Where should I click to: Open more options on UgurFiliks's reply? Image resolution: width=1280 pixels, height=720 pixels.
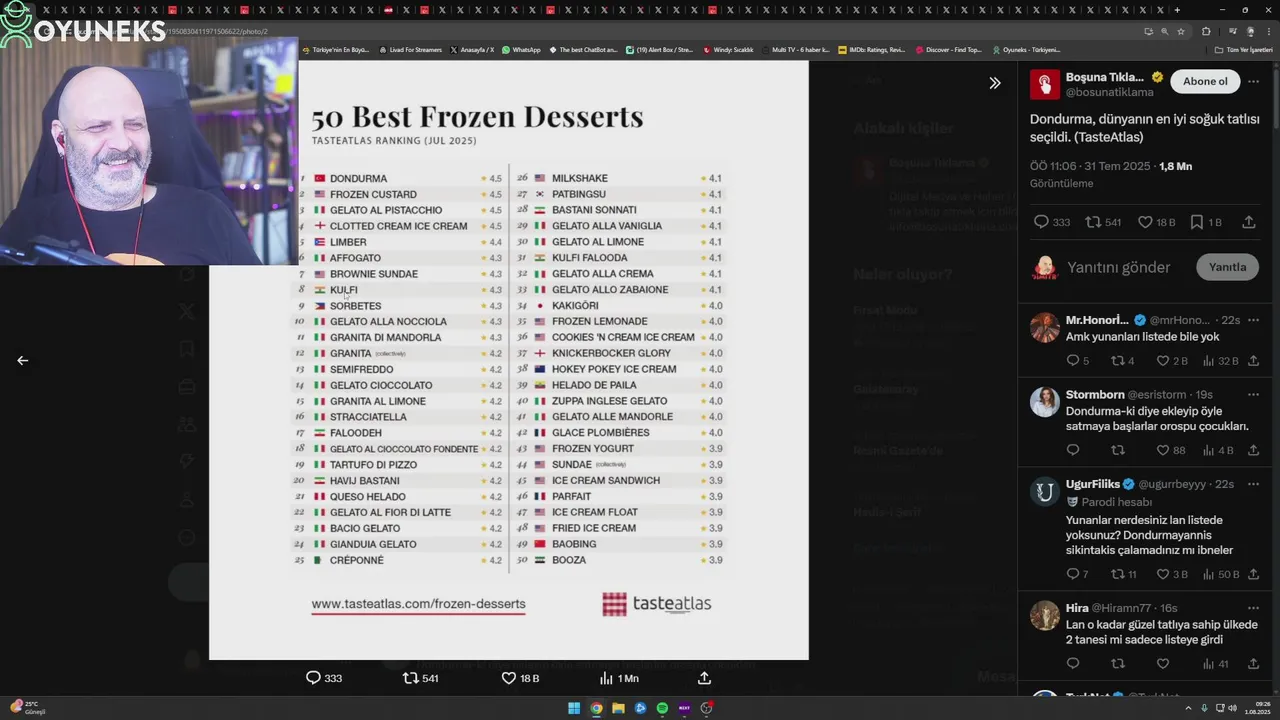click(1253, 484)
